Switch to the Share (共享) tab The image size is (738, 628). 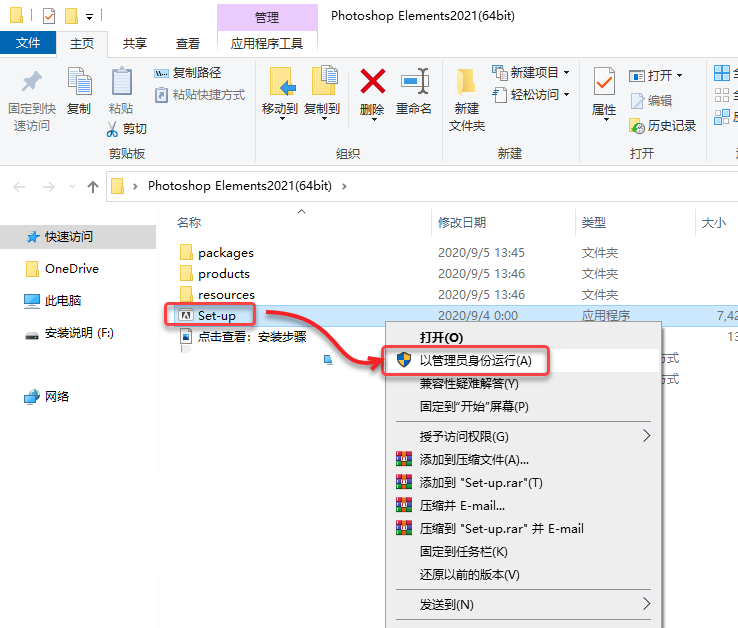point(135,44)
